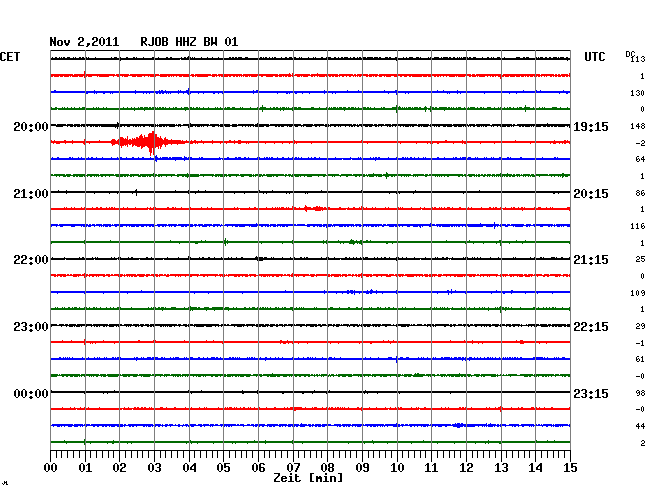Click the DC offset value 29
650x494 pixels.
coord(640,327)
